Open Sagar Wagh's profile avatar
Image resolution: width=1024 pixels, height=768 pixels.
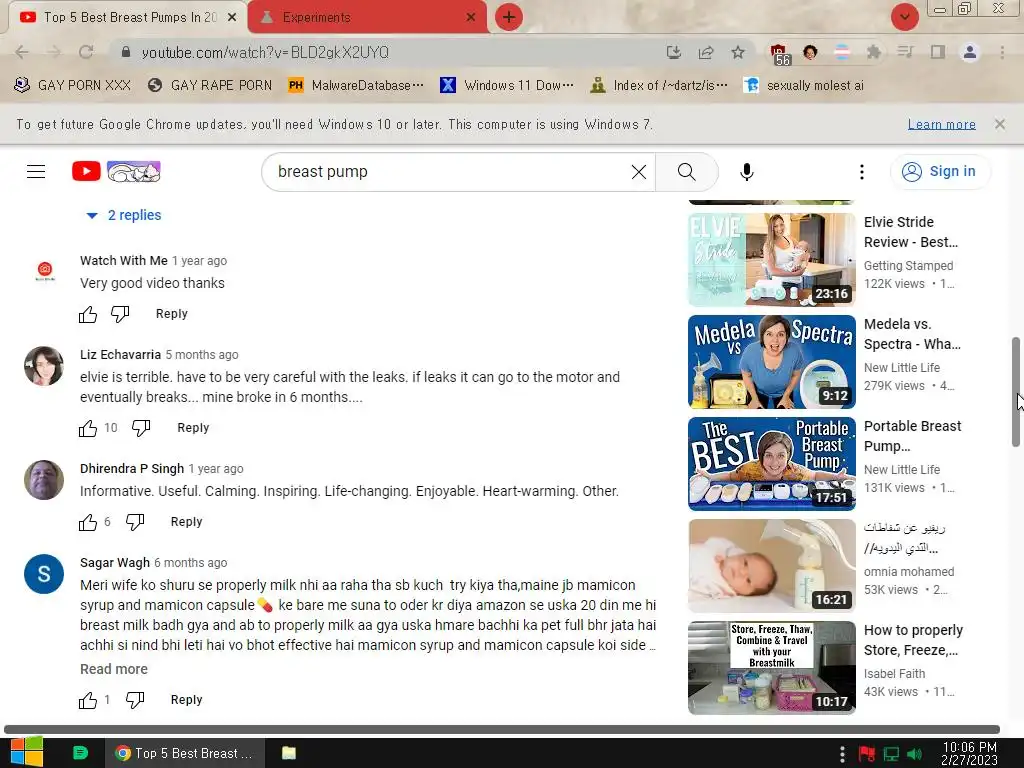(44, 574)
